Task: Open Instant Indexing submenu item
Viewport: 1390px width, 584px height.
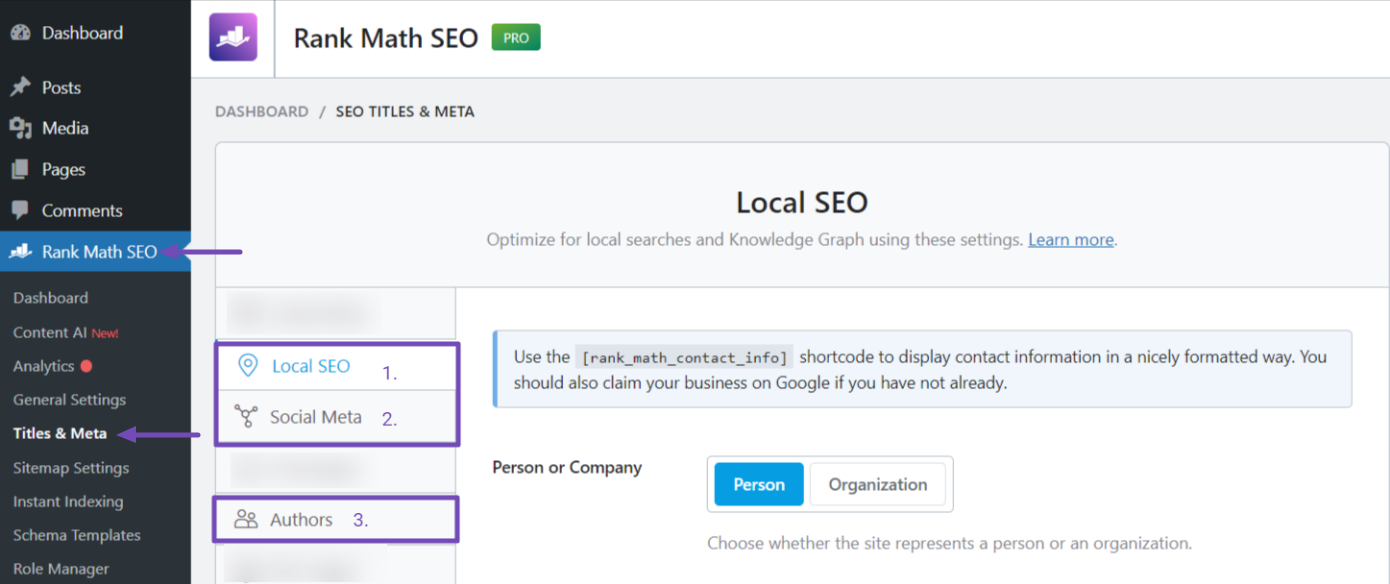Action: [x=68, y=501]
